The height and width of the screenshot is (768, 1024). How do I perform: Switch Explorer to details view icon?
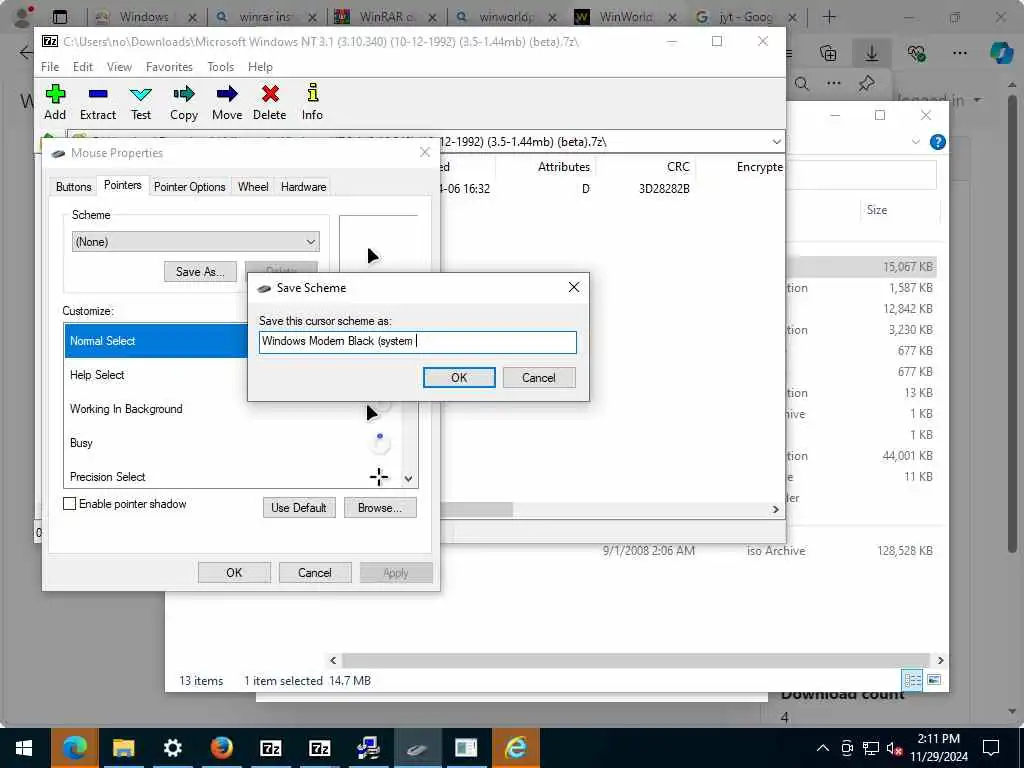click(912, 680)
